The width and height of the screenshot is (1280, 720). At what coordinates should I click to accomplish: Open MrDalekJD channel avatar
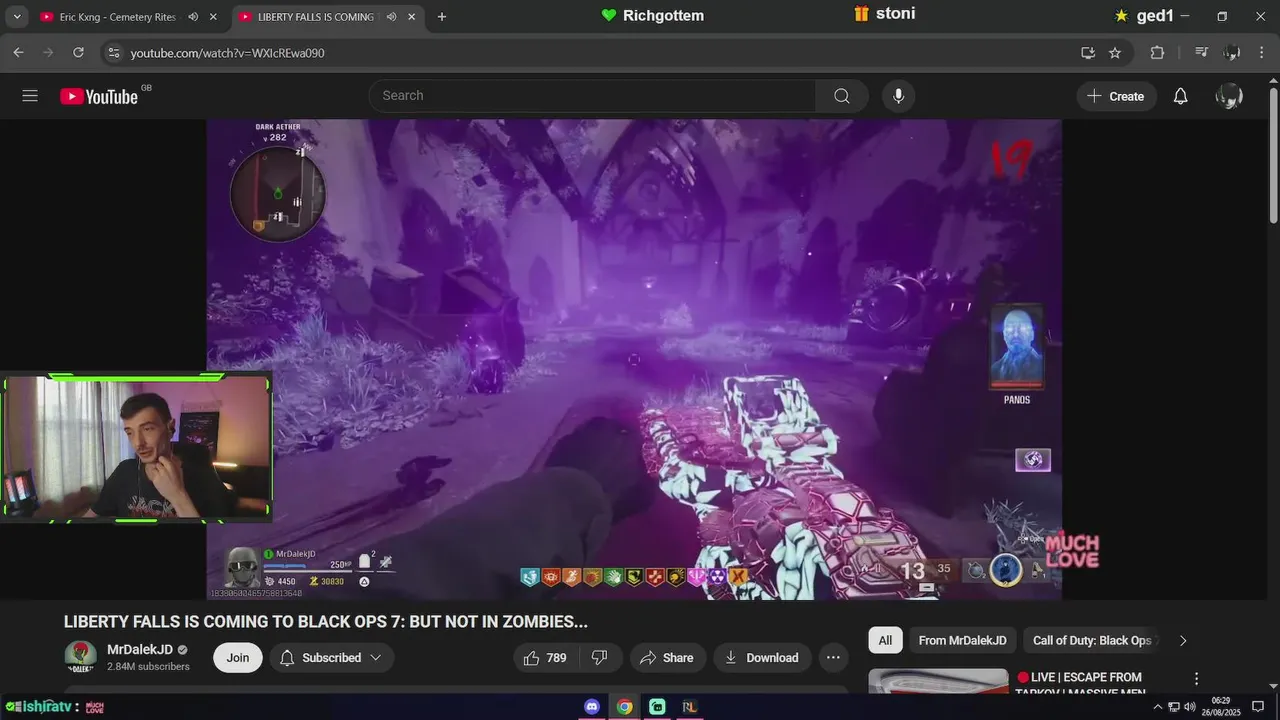coord(80,657)
